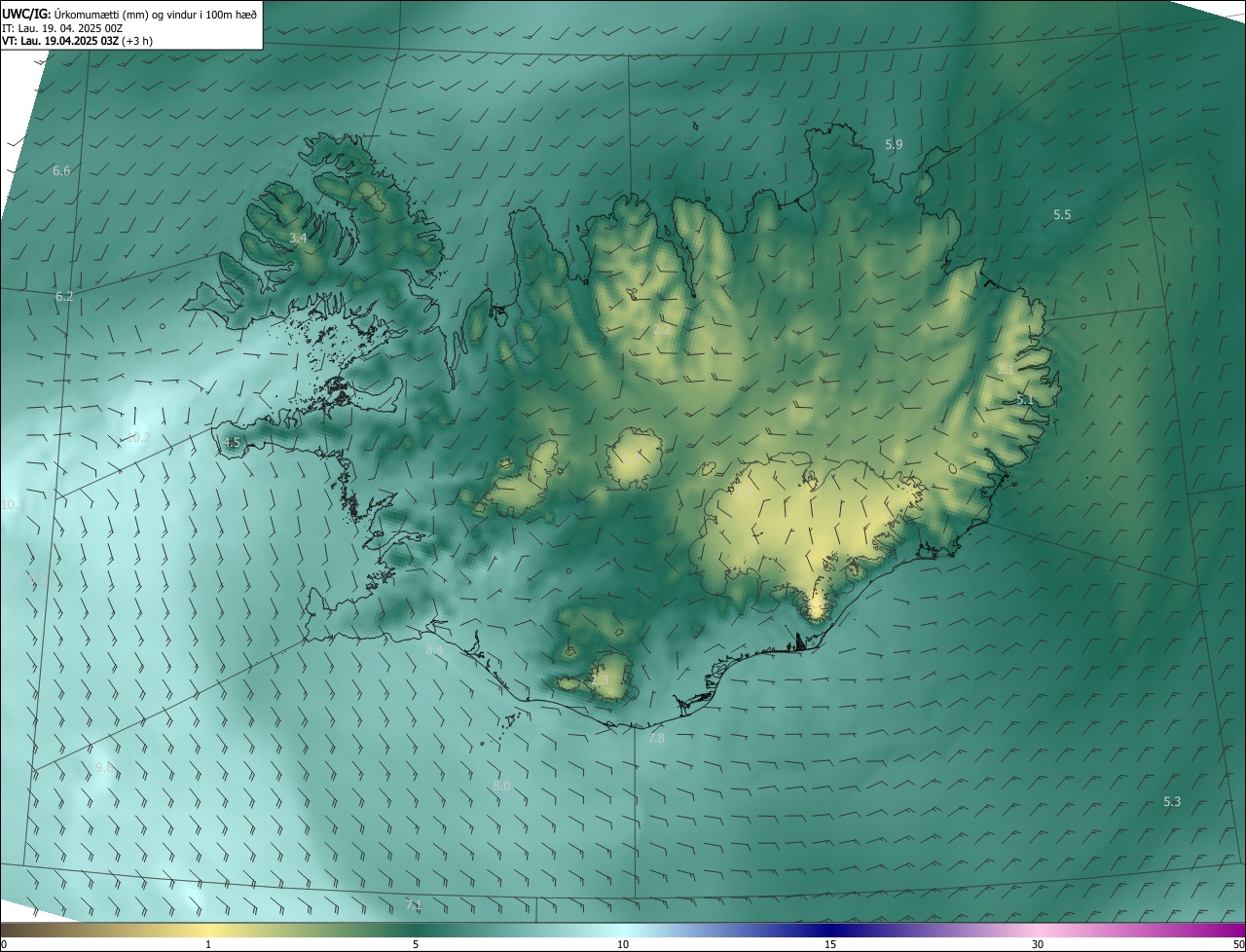The image size is (1246, 952).
Task: Click the 4.5 value on the map
Action: pos(232,443)
